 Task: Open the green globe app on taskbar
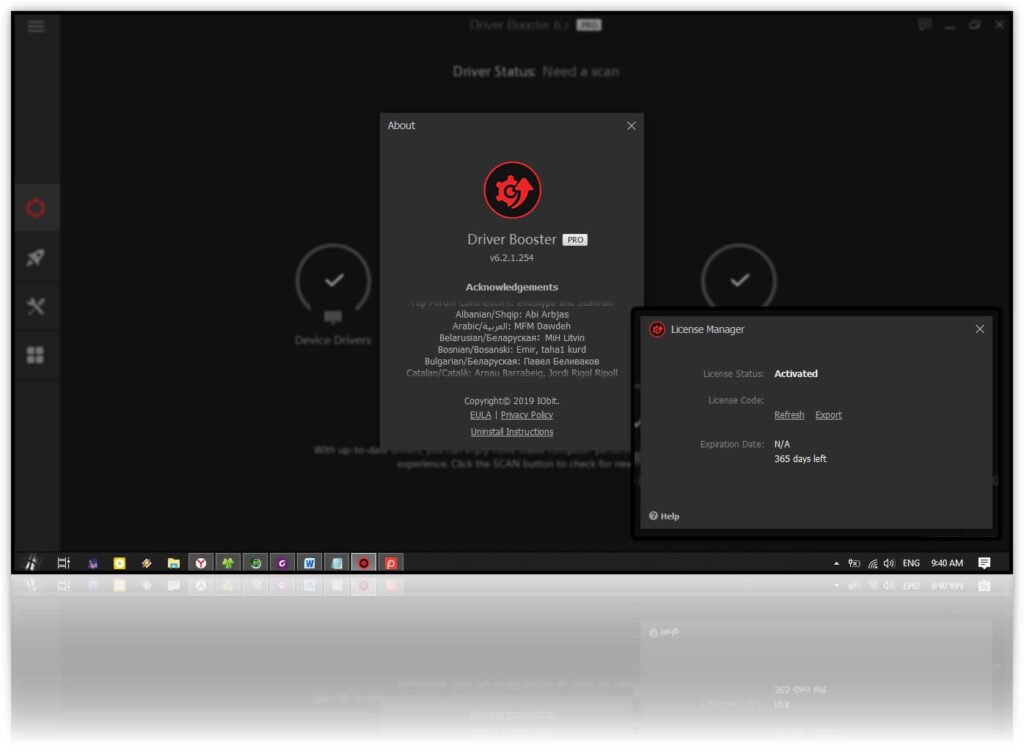(x=255, y=563)
